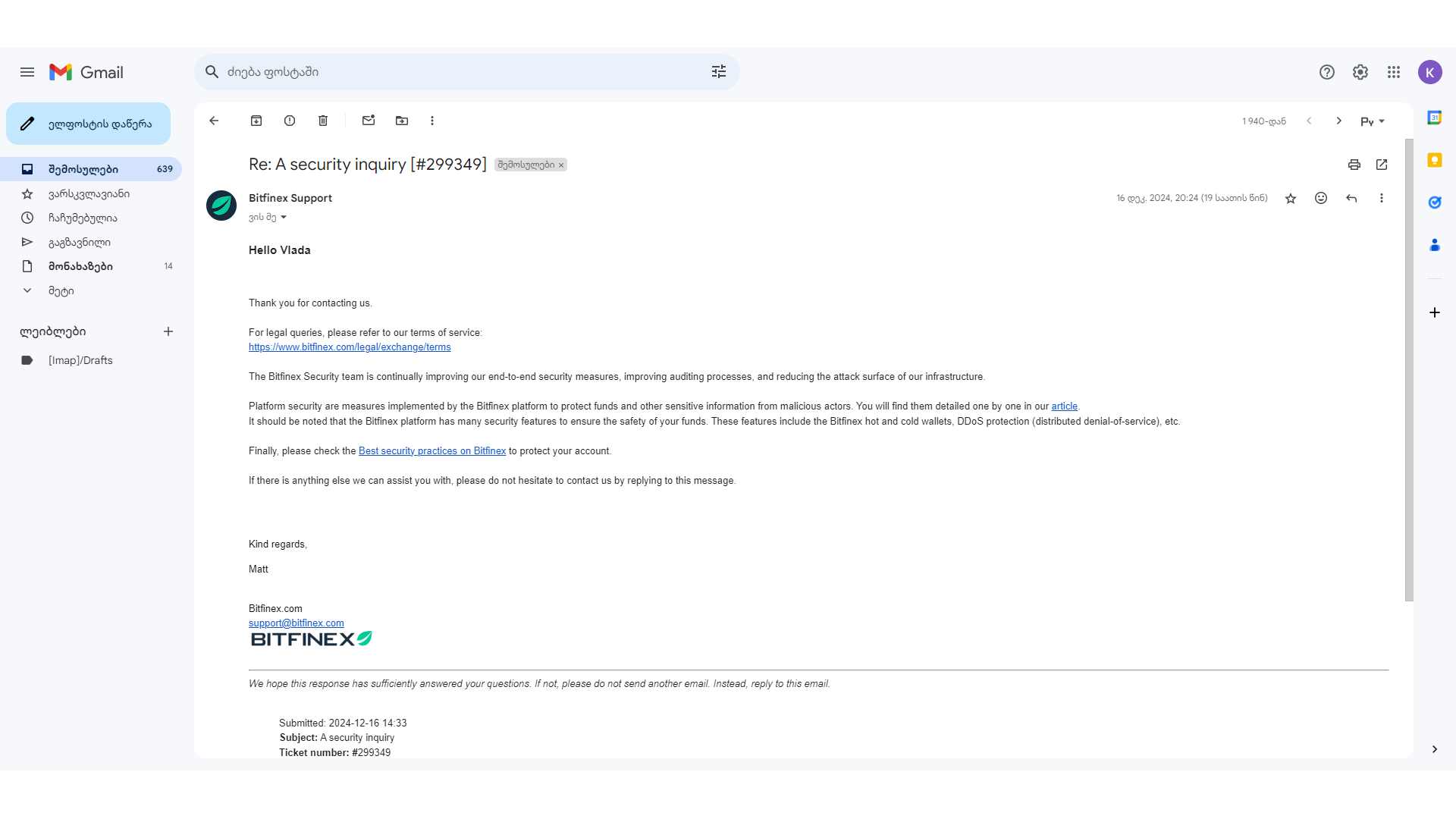Open account avatar K
This screenshot has height=819, width=1456.
point(1430,72)
